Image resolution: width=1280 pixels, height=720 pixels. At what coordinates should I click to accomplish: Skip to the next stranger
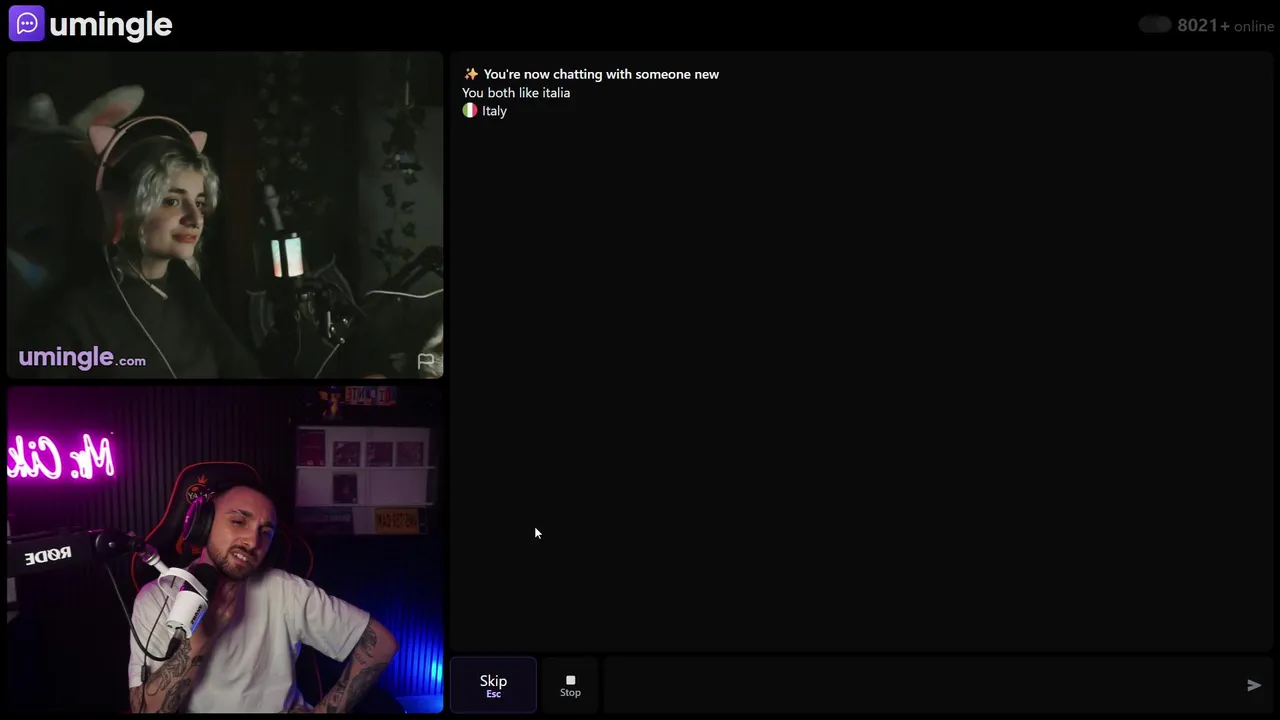493,685
